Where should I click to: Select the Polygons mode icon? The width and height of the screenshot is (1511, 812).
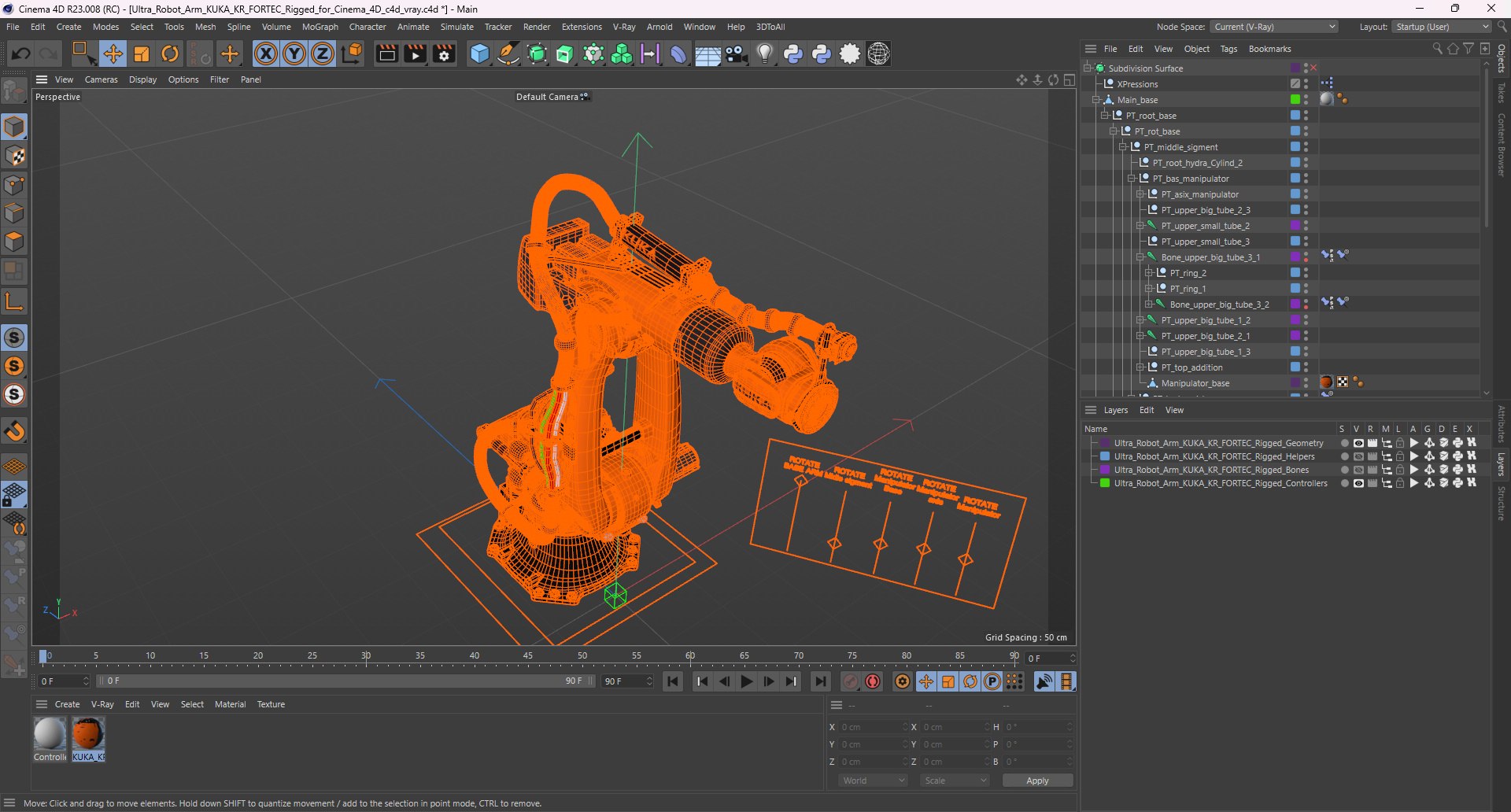tap(14, 242)
